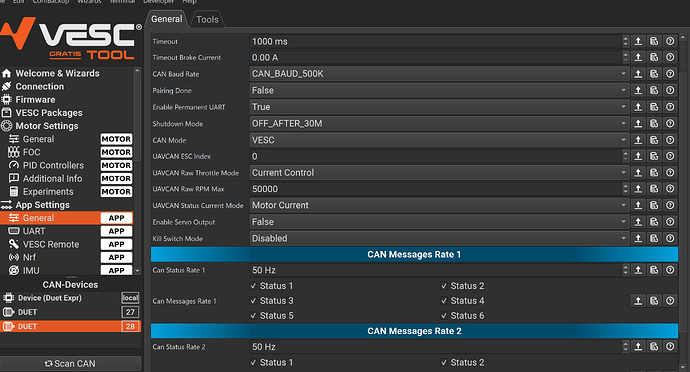
Task: Read default value for Pairing Done
Action: tap(654, 90)
